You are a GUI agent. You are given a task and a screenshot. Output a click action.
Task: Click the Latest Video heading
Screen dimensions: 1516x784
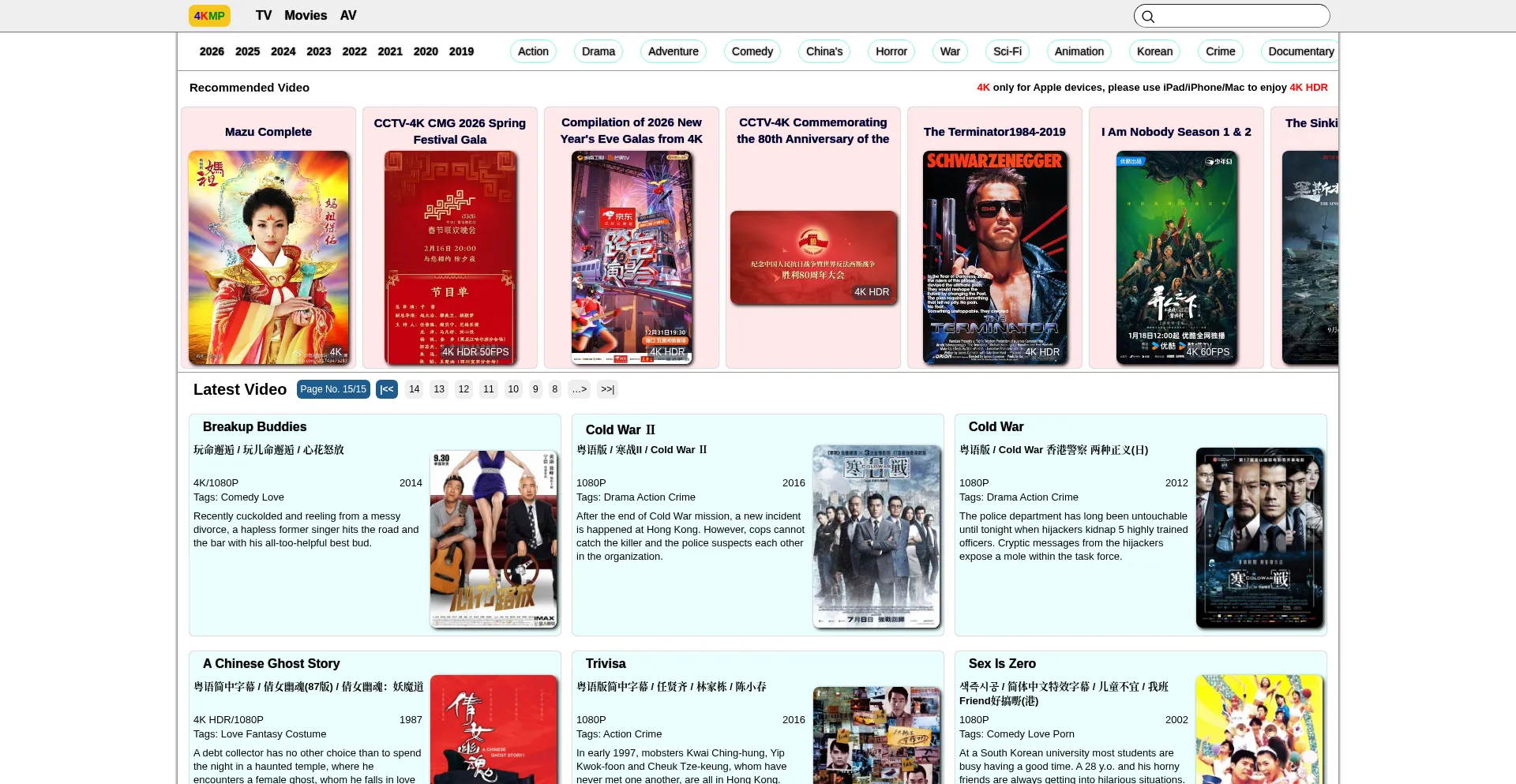click(x=240, y=389)
